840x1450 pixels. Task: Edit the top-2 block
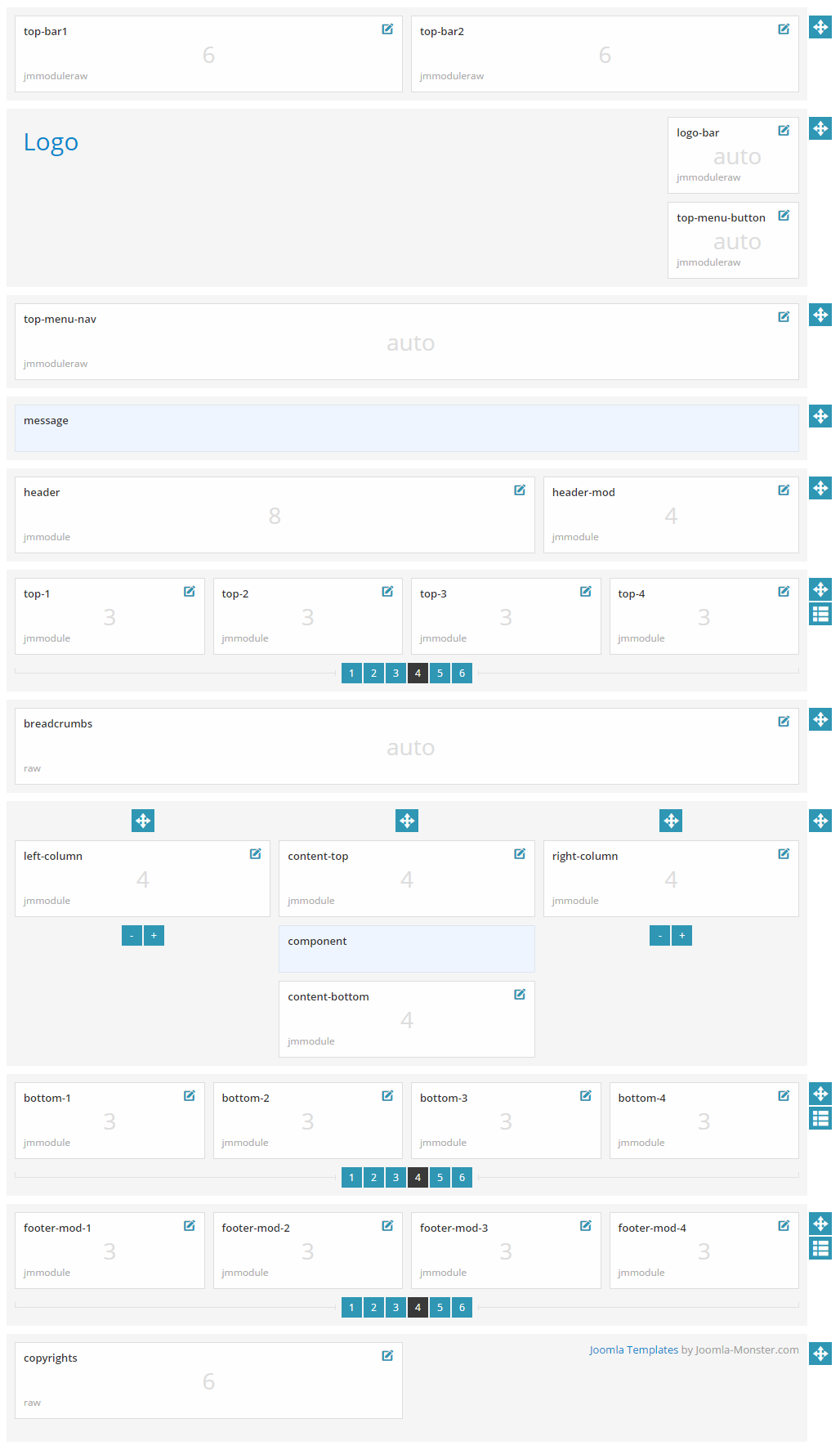387,592
